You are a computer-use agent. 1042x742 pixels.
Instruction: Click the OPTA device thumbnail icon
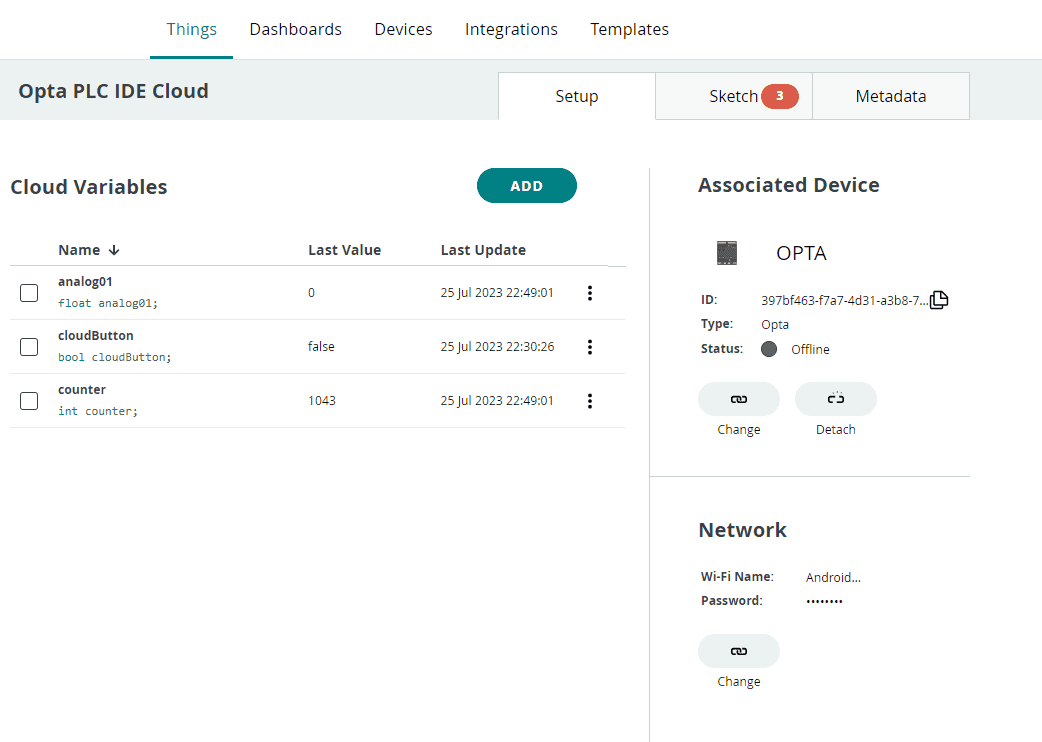click(727, 253)
